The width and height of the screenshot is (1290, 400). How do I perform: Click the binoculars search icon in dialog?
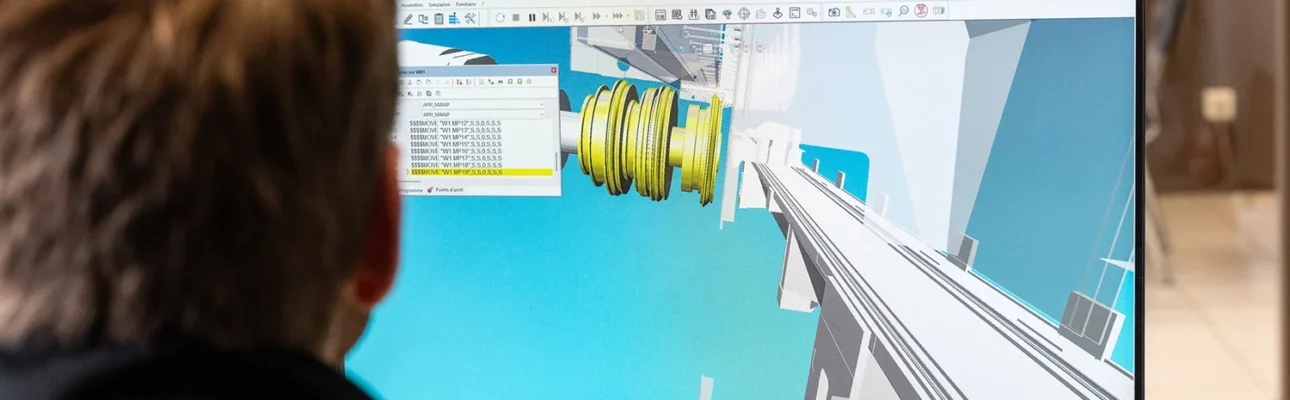tap(501, 82)
